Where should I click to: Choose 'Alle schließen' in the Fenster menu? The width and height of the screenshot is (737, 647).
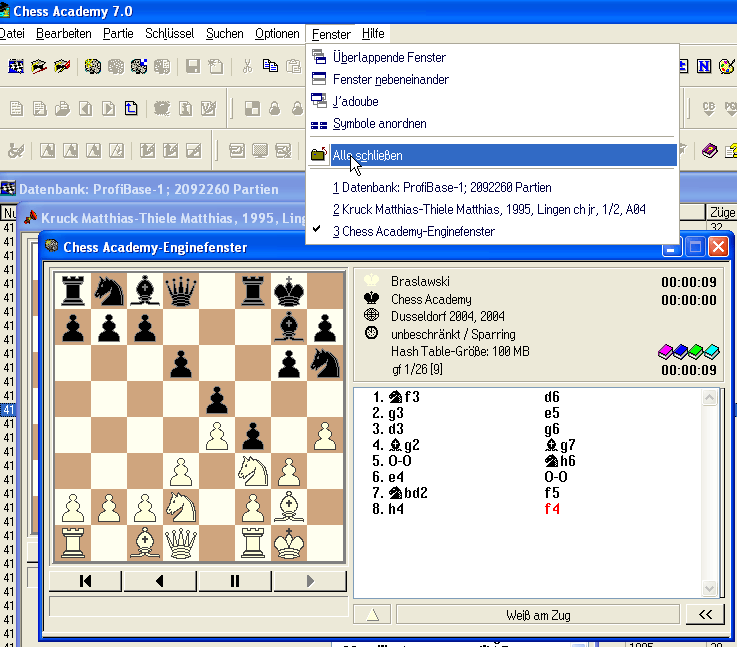[367, 155]
